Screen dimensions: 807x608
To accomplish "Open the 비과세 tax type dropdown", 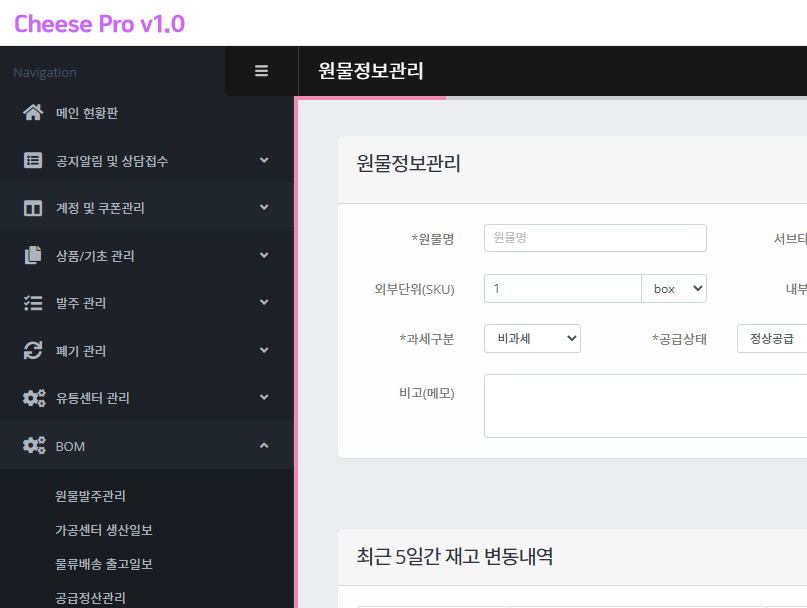I will point(532,339).
